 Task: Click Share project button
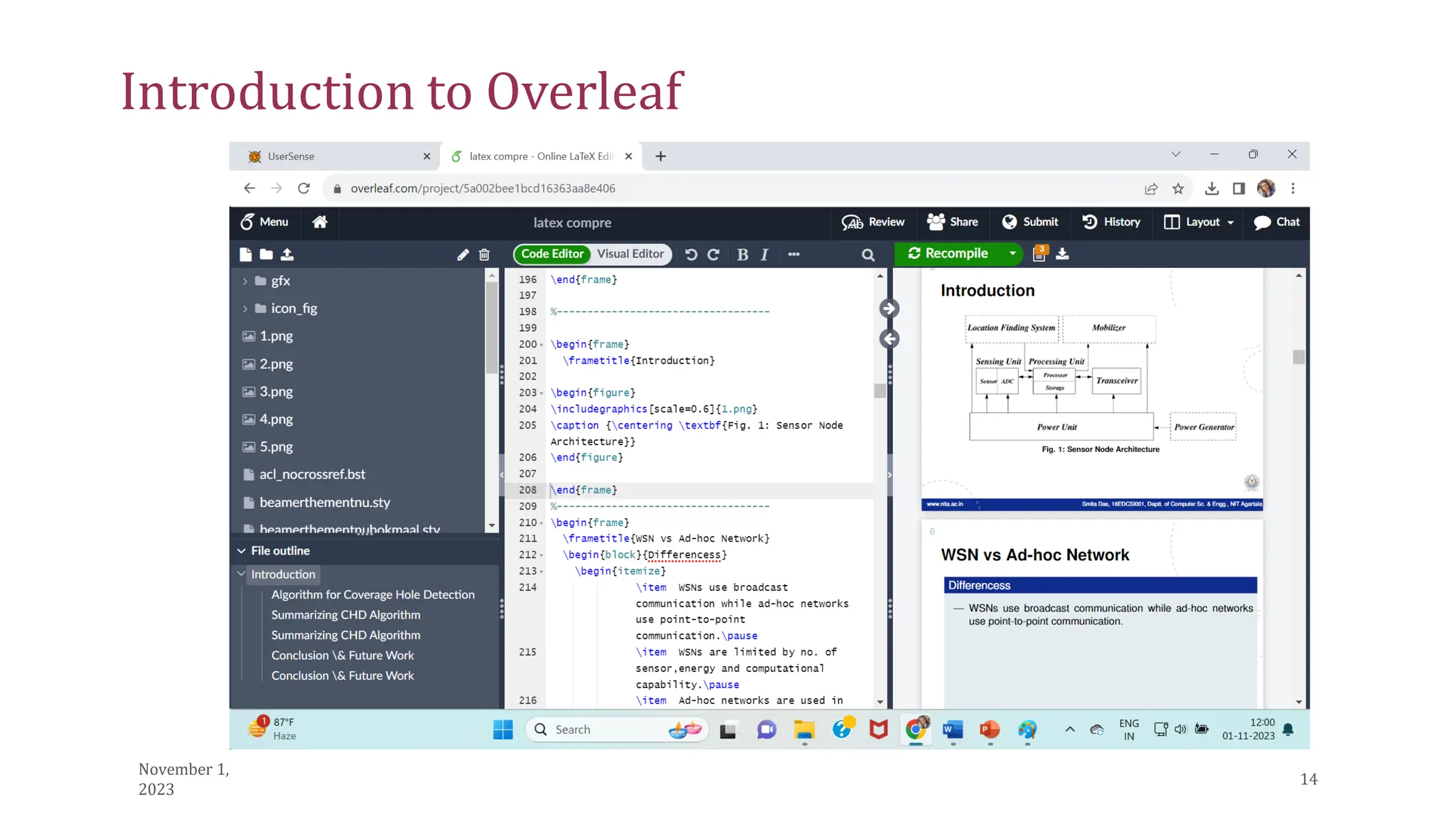(x=953, y=222)
